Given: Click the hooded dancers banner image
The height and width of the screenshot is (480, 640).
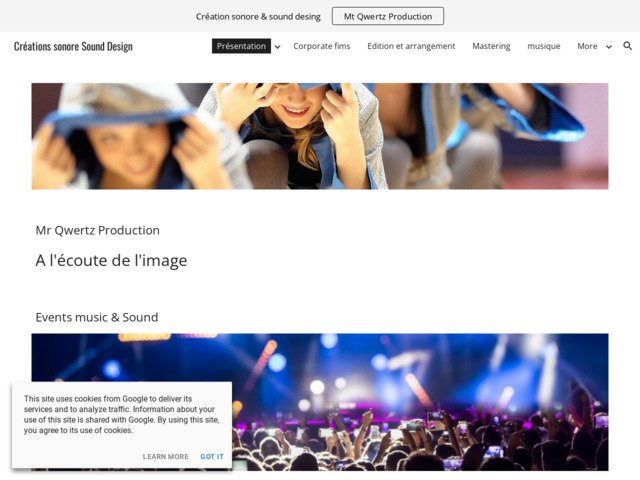Looking at the screenshot, I should (x=320, y=136).
